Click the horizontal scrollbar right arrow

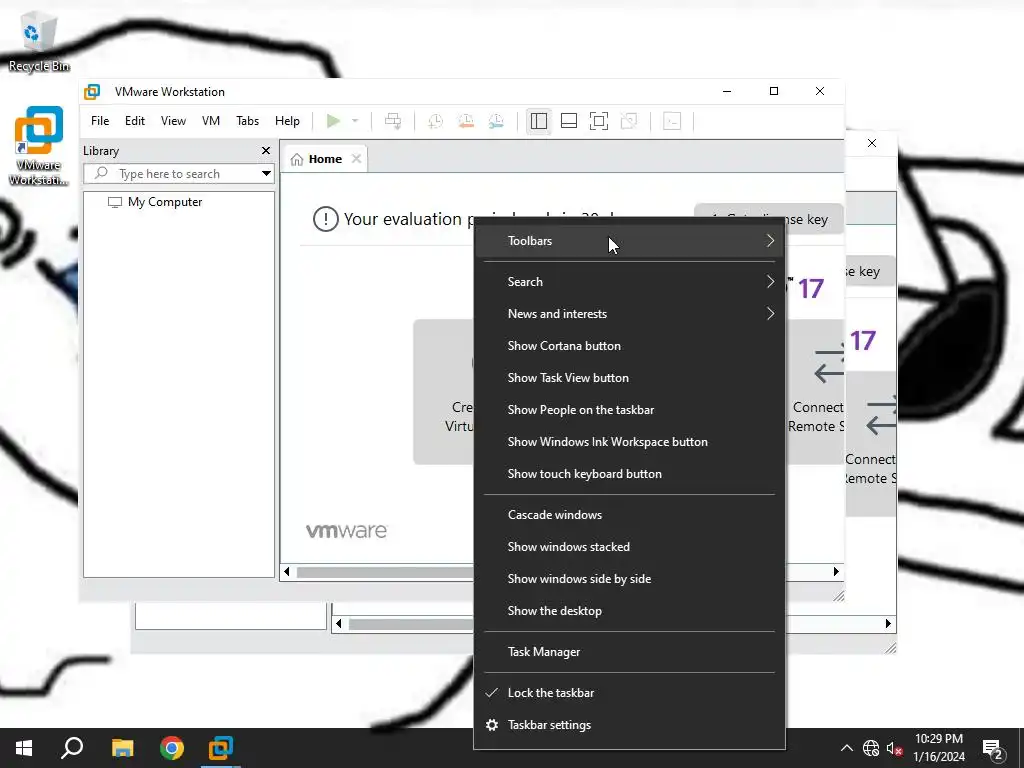(836, 572)
